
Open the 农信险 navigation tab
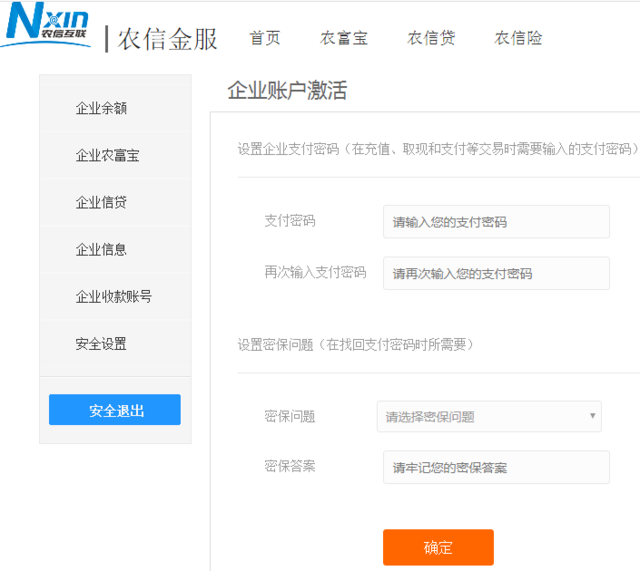point(518,39)
